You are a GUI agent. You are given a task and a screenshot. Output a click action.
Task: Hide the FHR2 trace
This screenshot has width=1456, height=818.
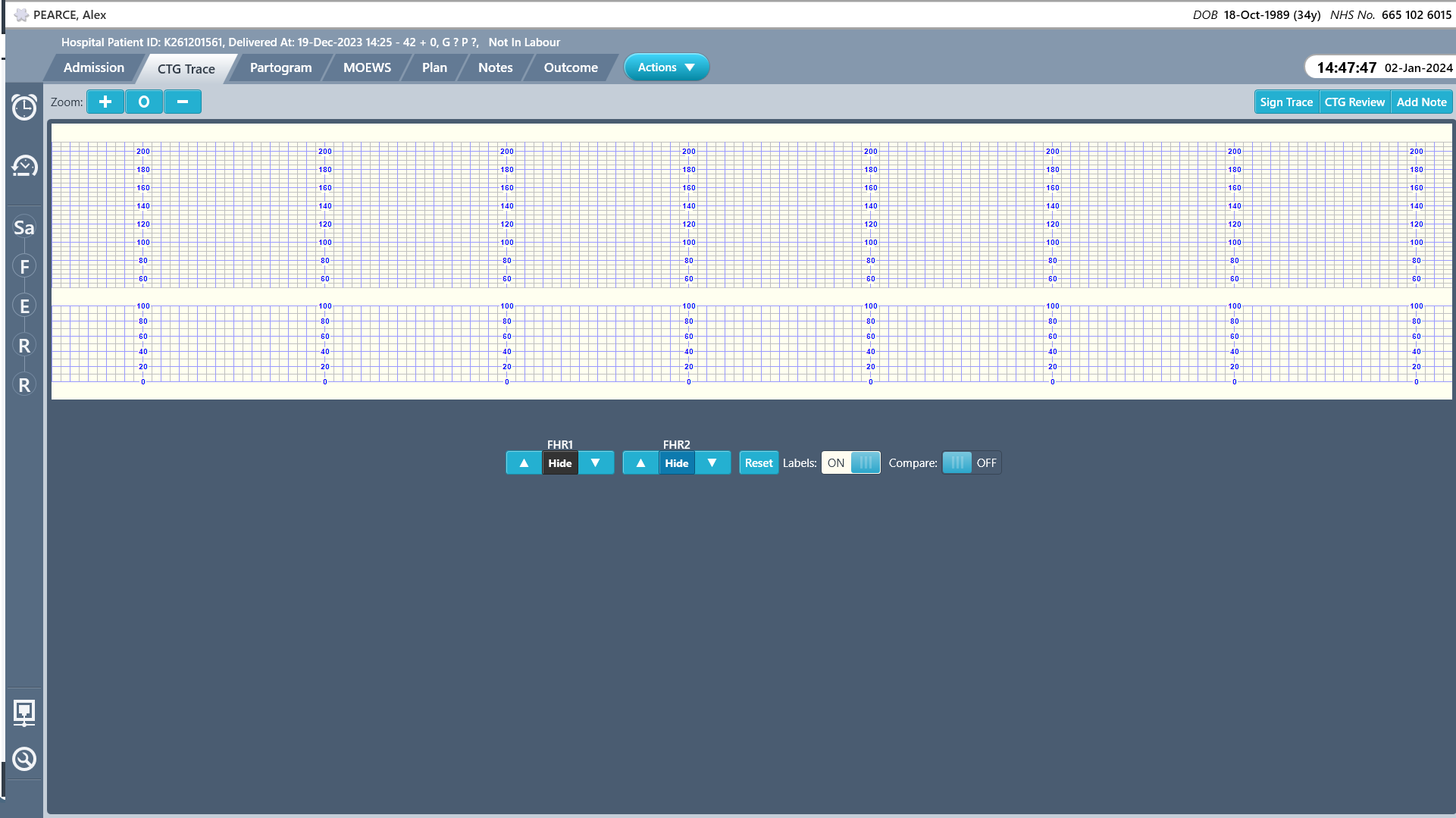pos(677,462)
